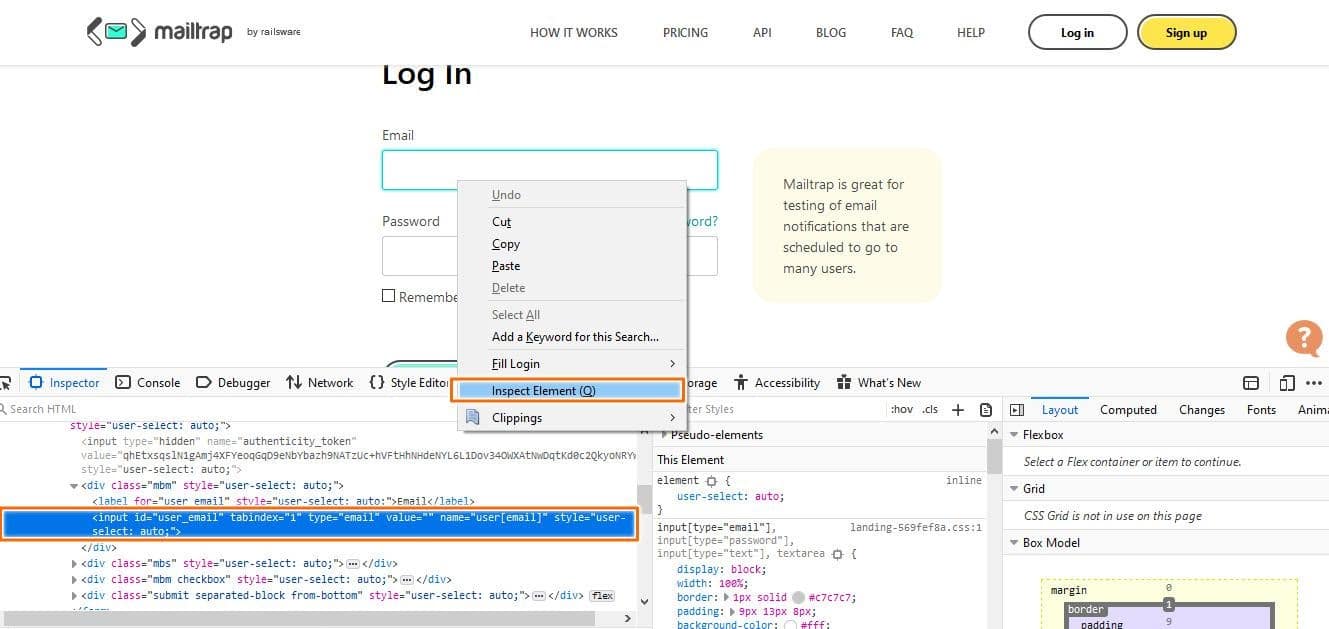This screenshot has width=1329, height=629.
Task: Open the orange help question-mark bubble
Action: point(1304,338)
